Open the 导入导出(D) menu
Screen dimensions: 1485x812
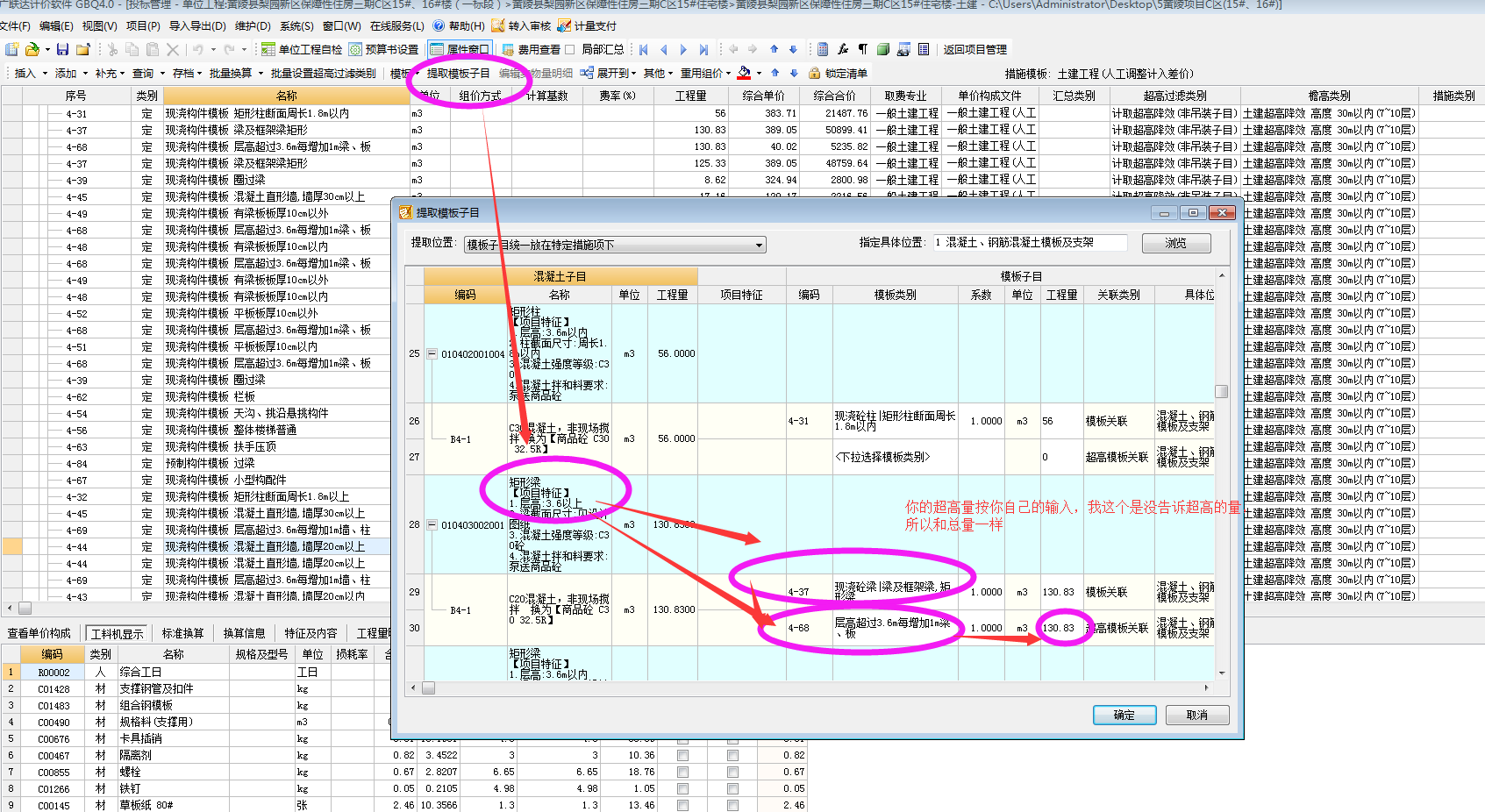(x=197, y=25)
